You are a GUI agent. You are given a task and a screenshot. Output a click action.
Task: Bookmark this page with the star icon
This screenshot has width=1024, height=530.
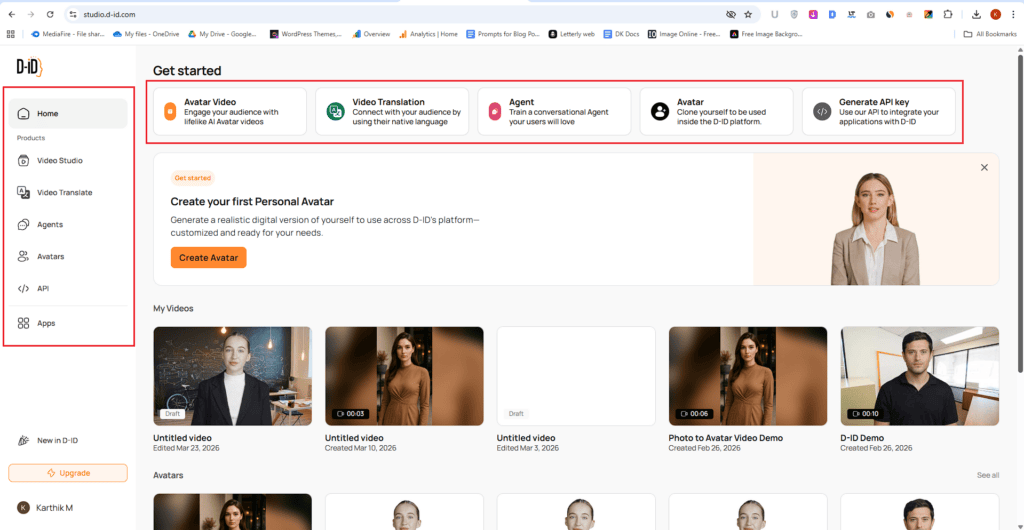tap(748, 14)
